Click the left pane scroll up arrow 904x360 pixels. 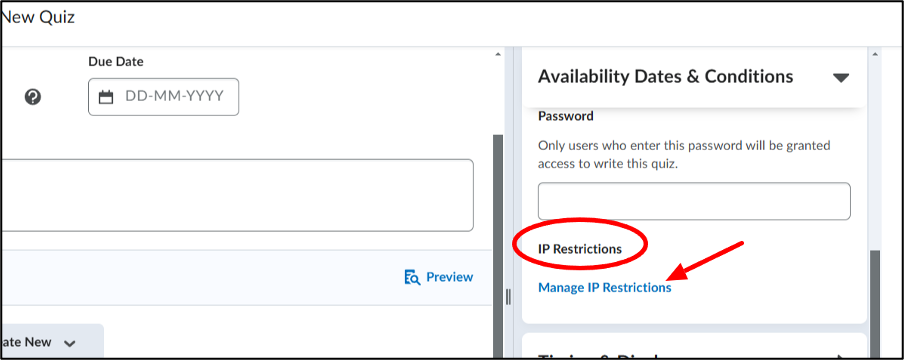tap(498, 55)
